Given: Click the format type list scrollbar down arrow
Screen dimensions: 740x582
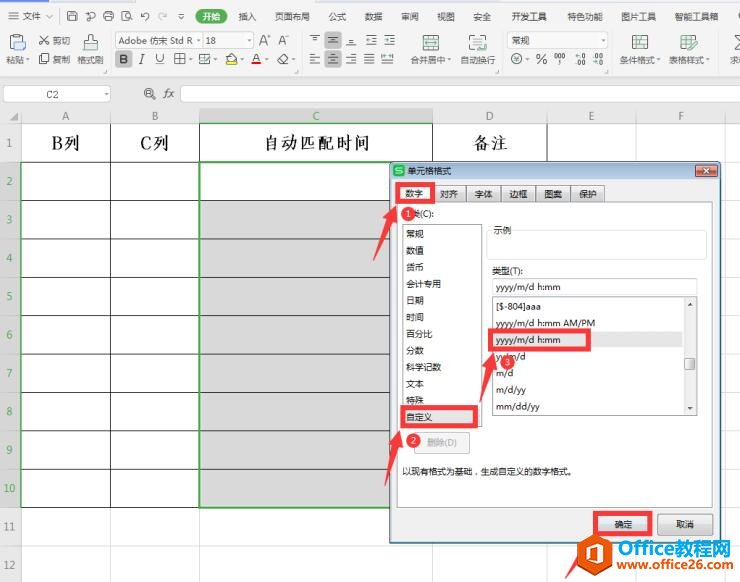Looking at the screenshot, I should pyautogui.click(x=690, y=408).
